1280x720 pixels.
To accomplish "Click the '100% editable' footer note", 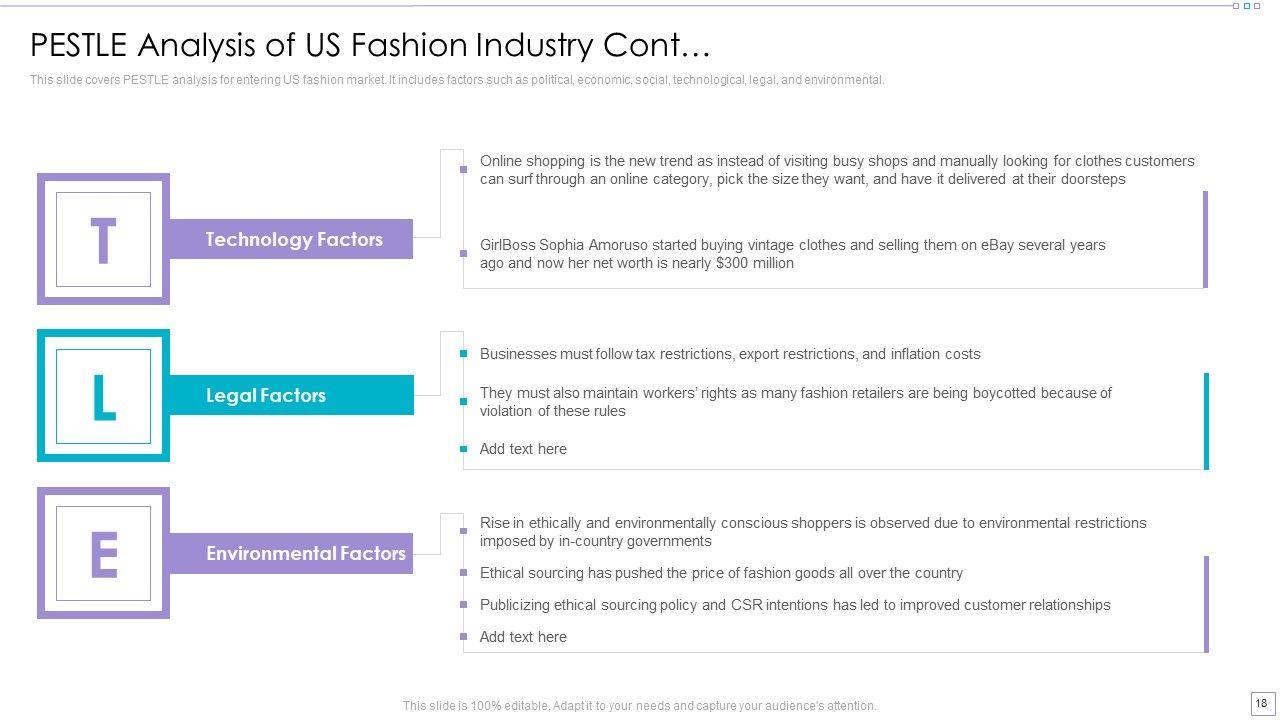I will click(639, 706).
